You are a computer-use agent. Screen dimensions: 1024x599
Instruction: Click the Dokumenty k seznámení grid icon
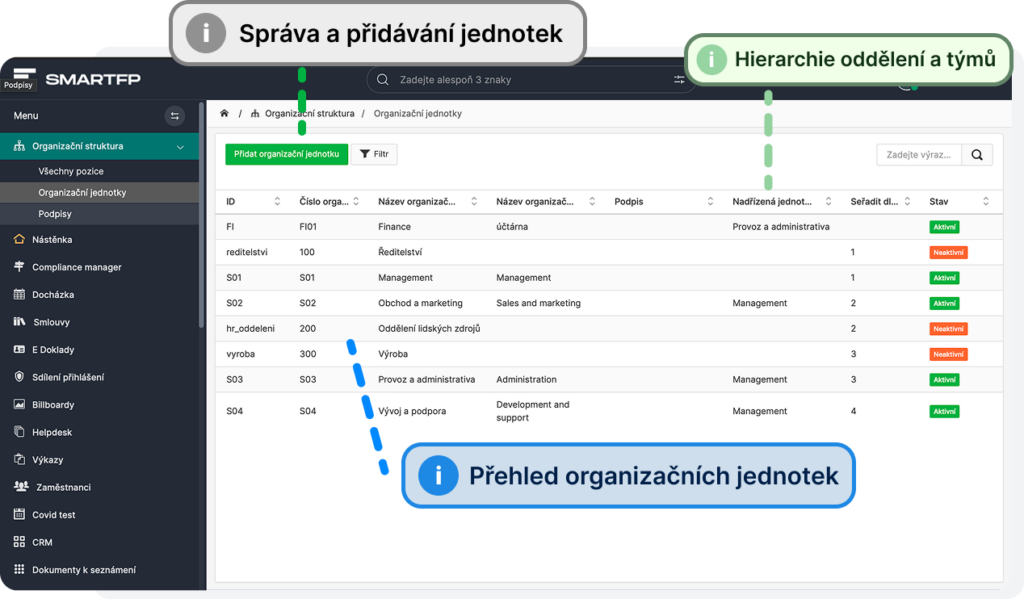point(19,569)
